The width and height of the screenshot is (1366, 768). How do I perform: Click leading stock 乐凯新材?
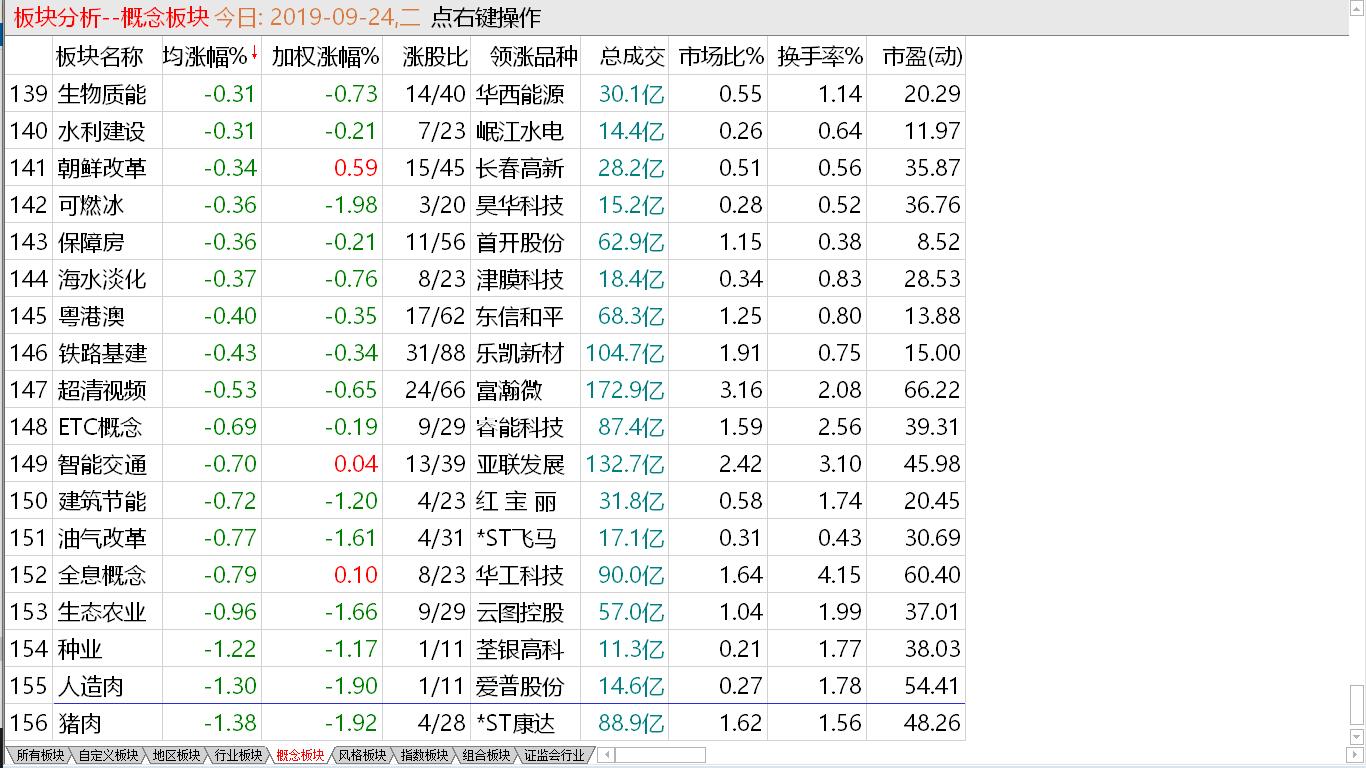point(520,353)
